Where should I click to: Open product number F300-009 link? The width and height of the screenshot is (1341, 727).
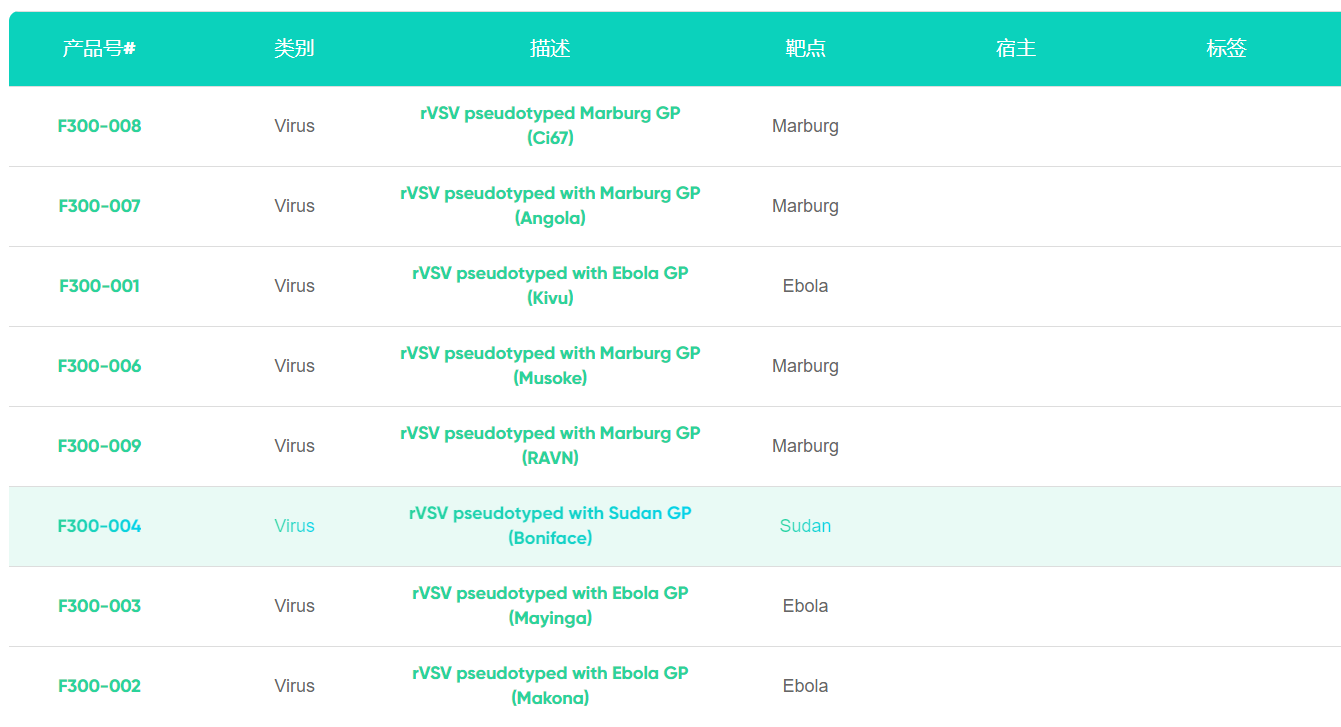tap(99, 446)
